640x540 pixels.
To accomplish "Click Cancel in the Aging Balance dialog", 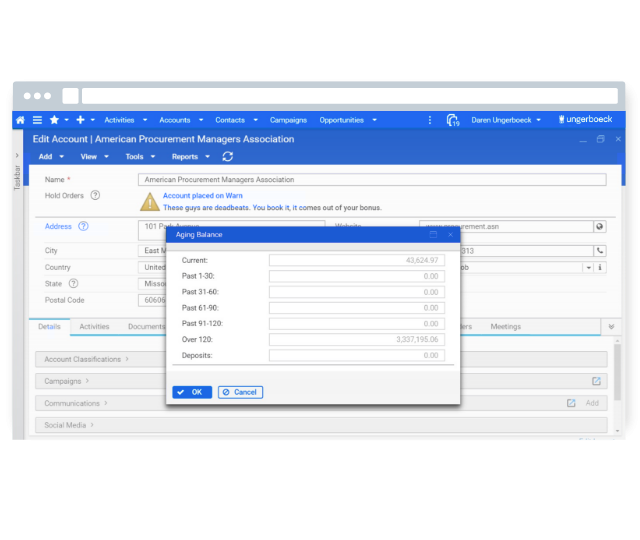I will coord(240,392).
